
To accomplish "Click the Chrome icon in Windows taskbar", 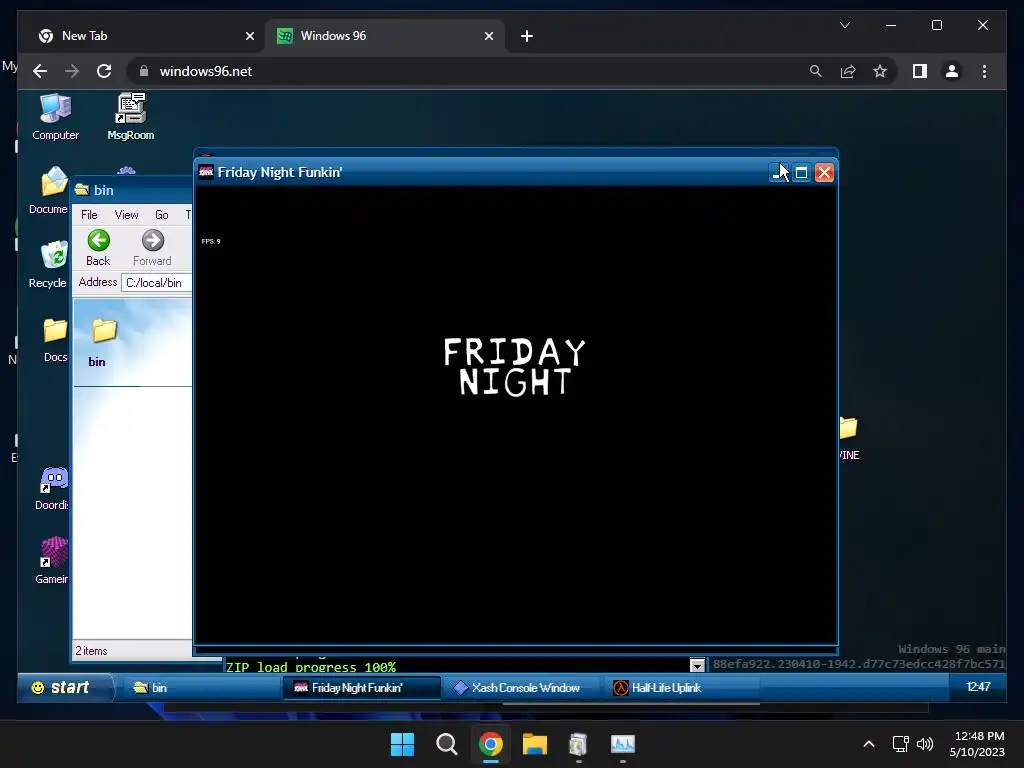I will point(490,744).
